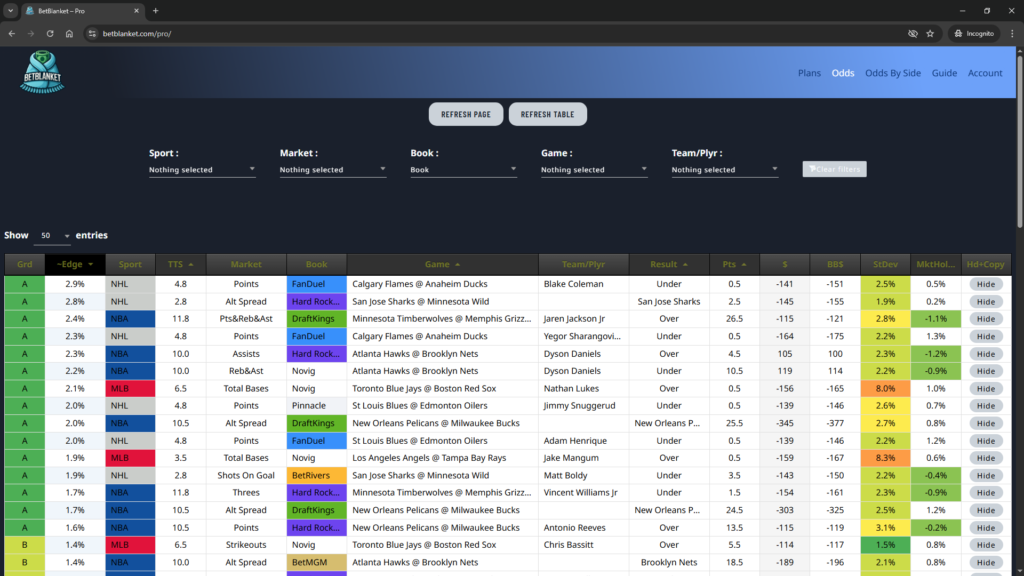Sort table by Game column
This screenshot has height=576, width=1024.
pyautogui.click(x=442, y=264)
